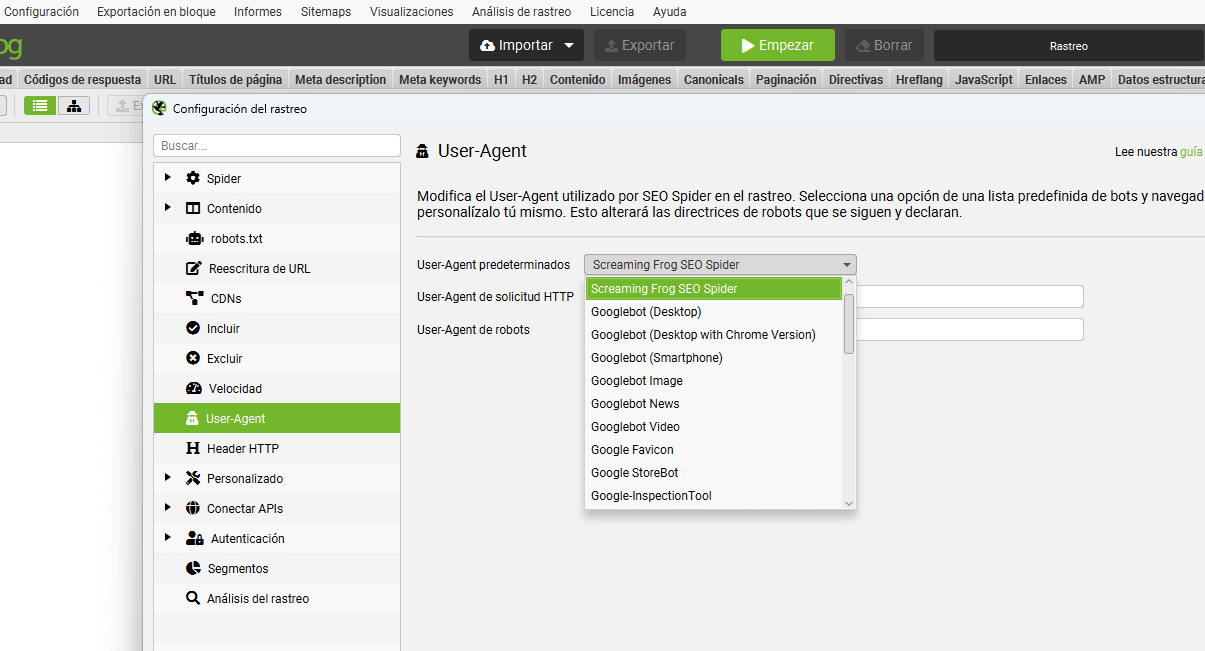
Task: Open the Licencia menu
Action: coord(612,12)
